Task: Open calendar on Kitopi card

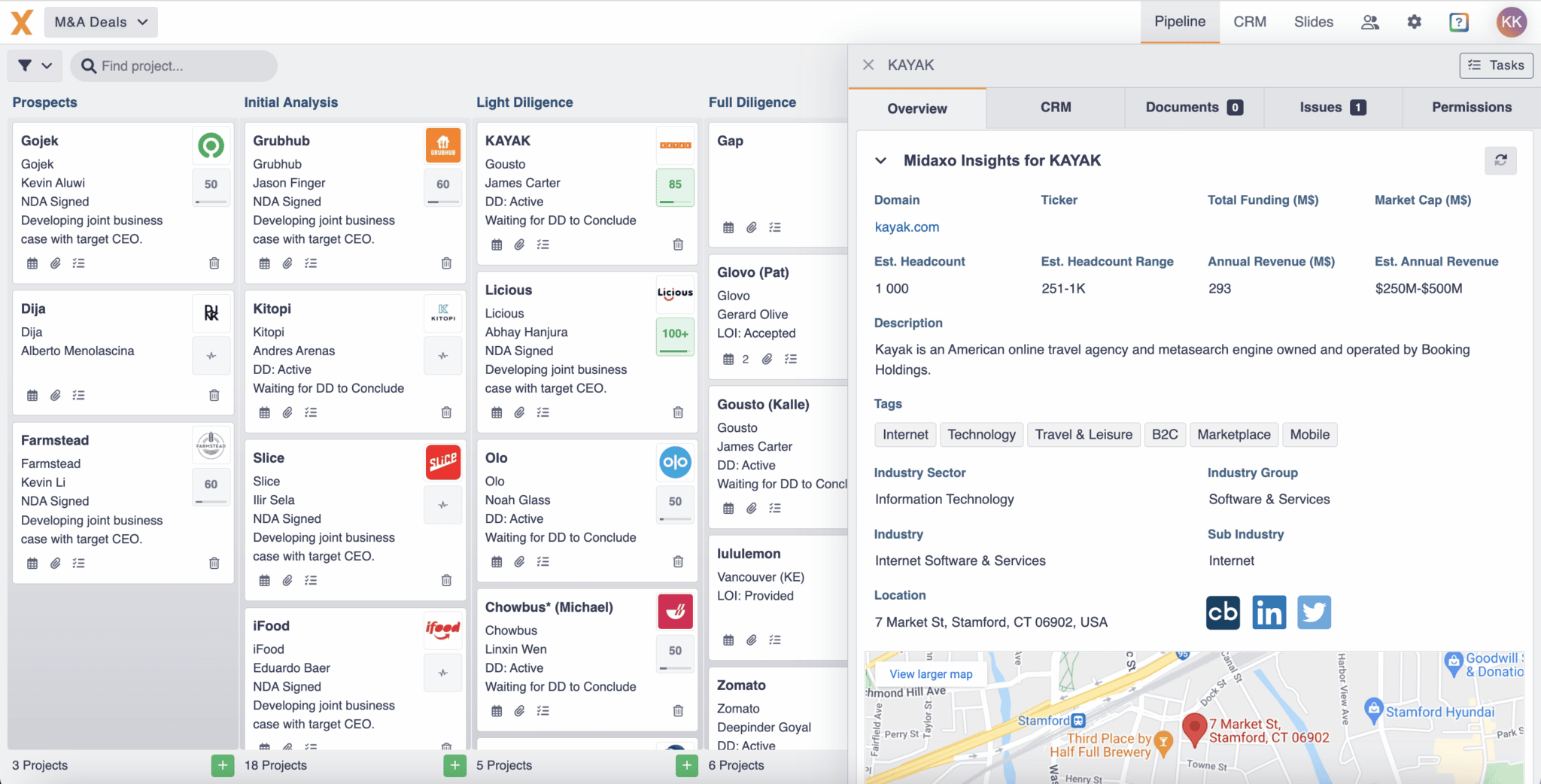Action: (264, 412)
